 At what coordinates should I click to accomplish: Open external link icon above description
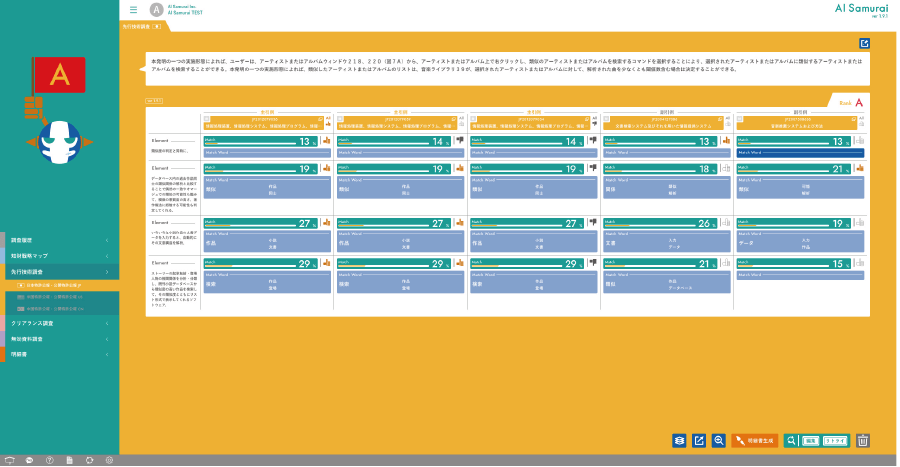pyautogui.click(x=864, y=43)
